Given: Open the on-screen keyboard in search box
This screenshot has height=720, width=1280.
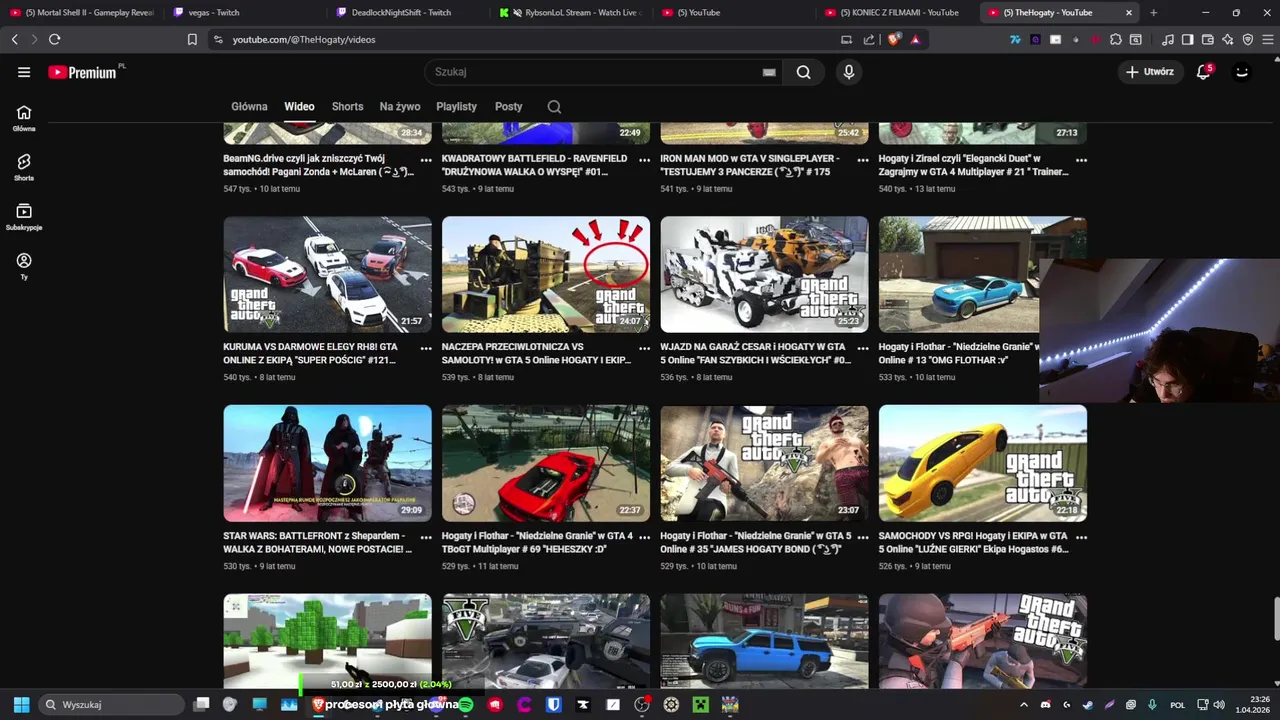Looking at the screenshot, I should point(769,72).
